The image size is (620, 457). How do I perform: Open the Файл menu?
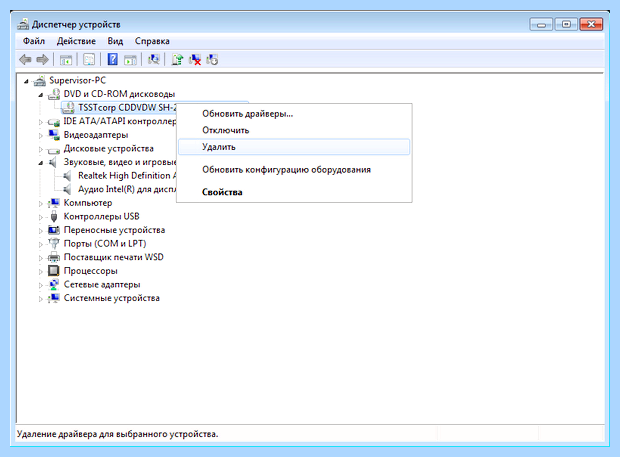[x=34, y=41]
